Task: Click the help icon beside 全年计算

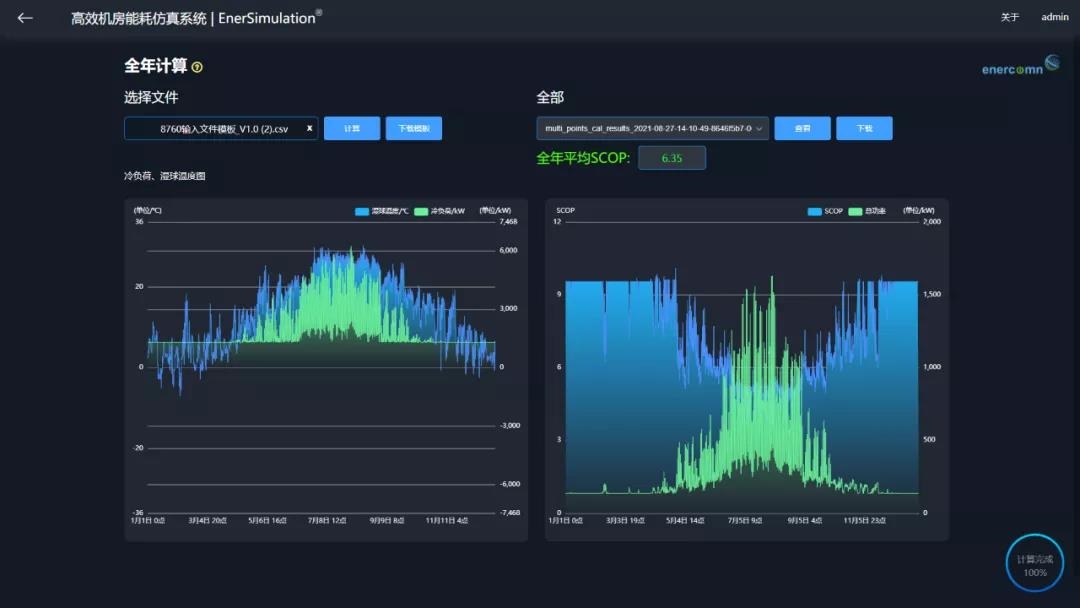Action: tap(197, 67)
